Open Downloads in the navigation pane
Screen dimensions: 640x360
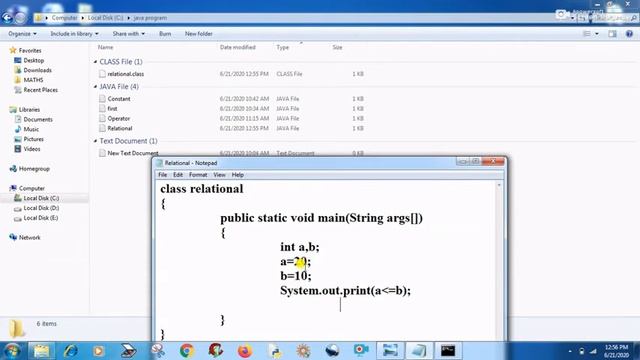pyautogui.click(x=37, y=70)
